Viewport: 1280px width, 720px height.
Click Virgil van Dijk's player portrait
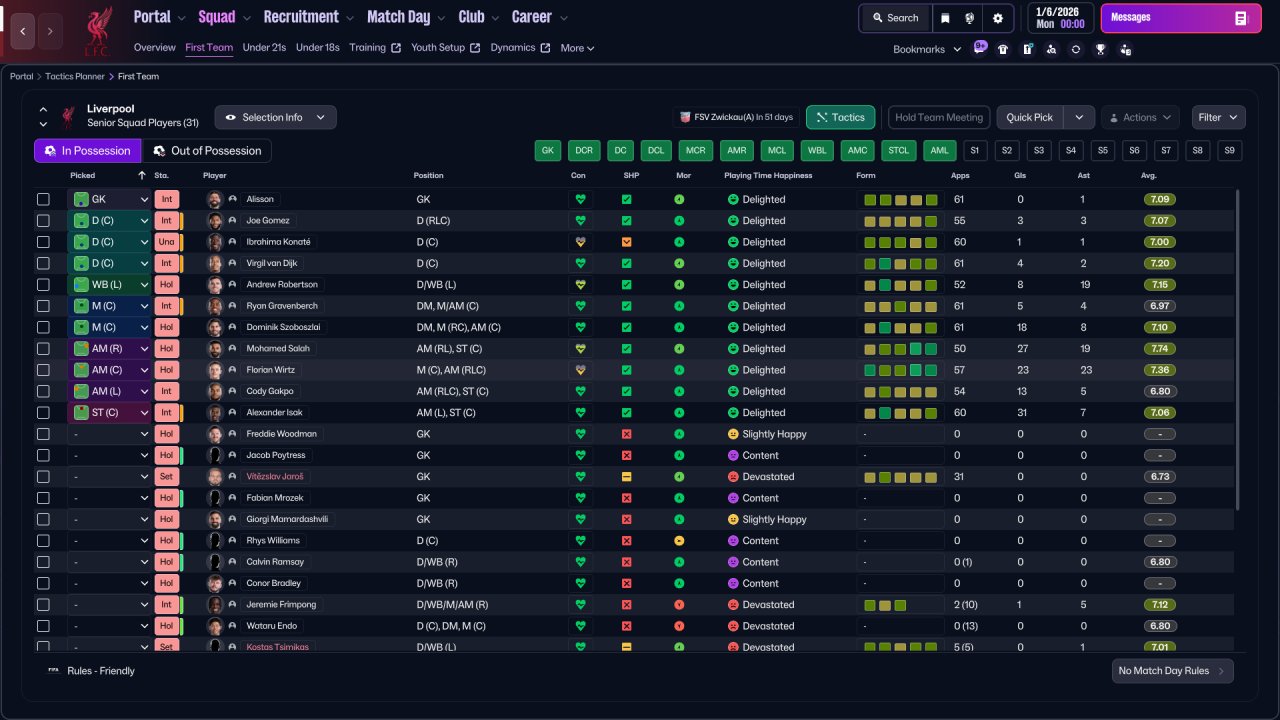coord(214,263)
